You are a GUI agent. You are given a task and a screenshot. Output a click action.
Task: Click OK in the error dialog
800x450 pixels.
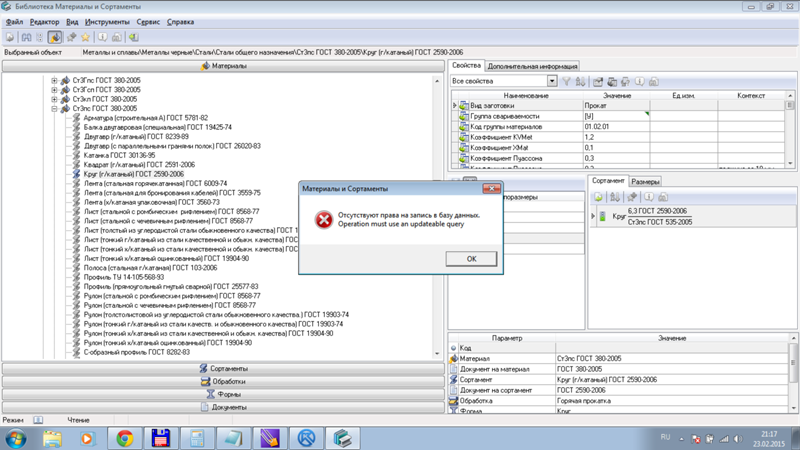(x=471, y=259)
